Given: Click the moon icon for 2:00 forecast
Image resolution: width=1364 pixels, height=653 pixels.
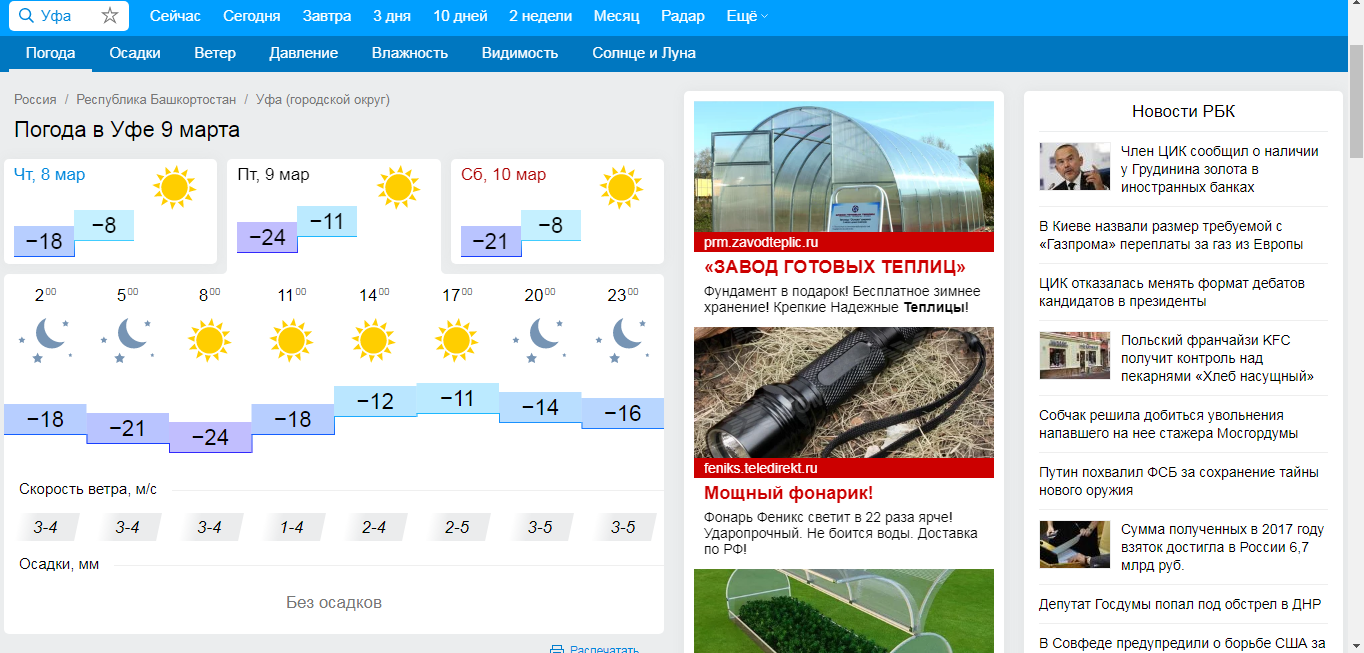Looking at the screenshot, I should pyautogui.click(x=46, y=339).
